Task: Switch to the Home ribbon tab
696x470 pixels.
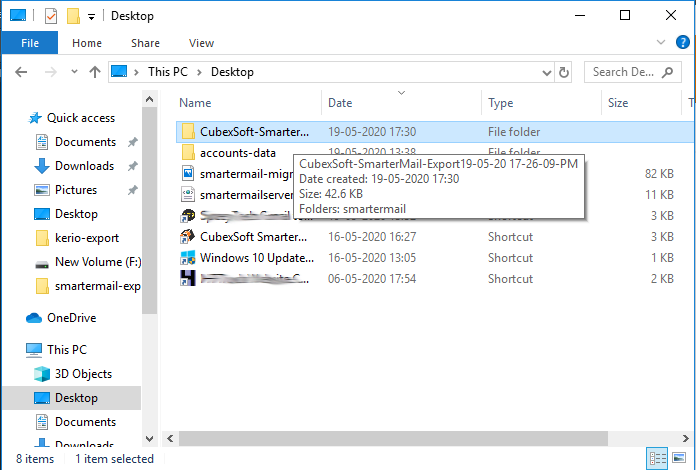Action: (87, 43)
